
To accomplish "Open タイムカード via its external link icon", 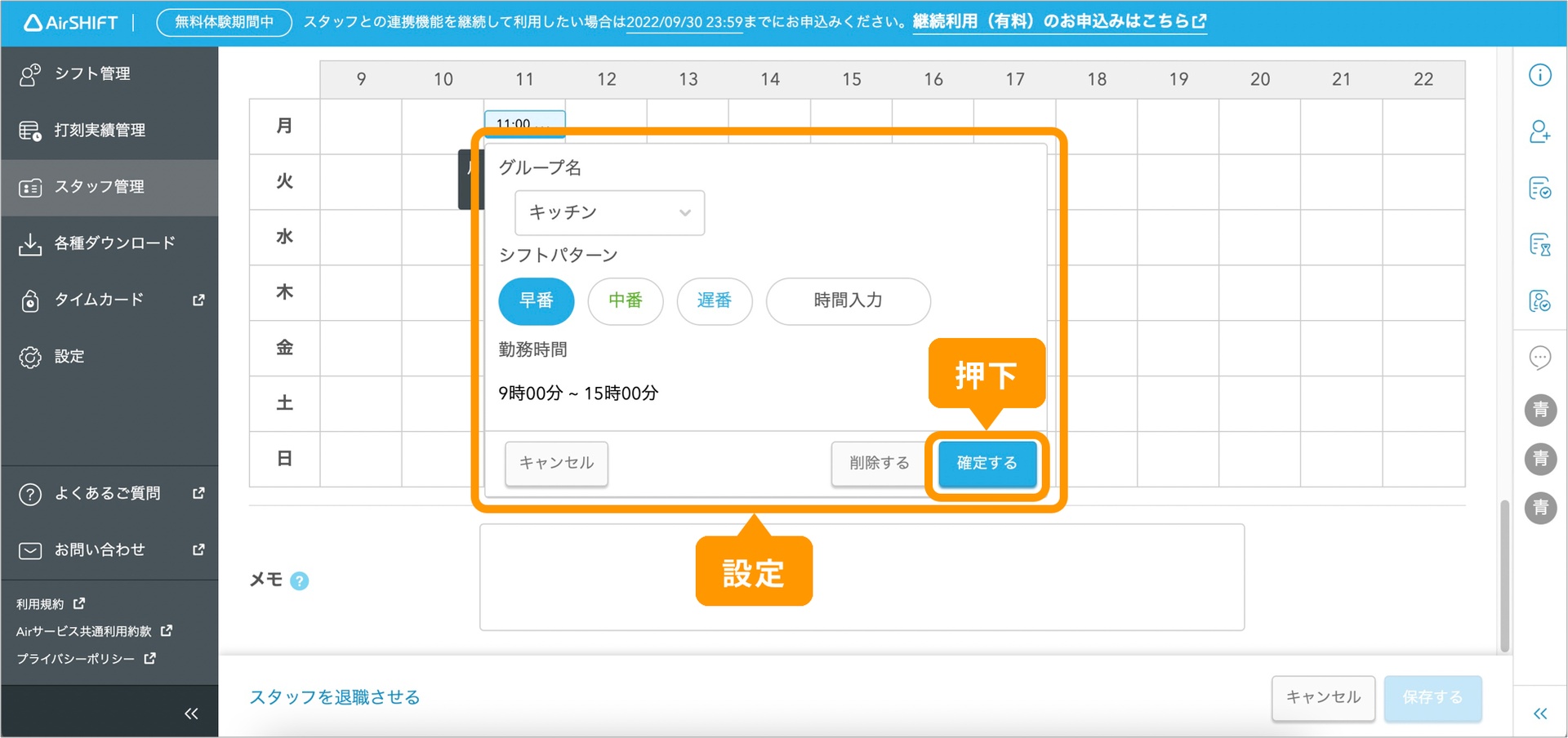I will [x=198, y=300].
